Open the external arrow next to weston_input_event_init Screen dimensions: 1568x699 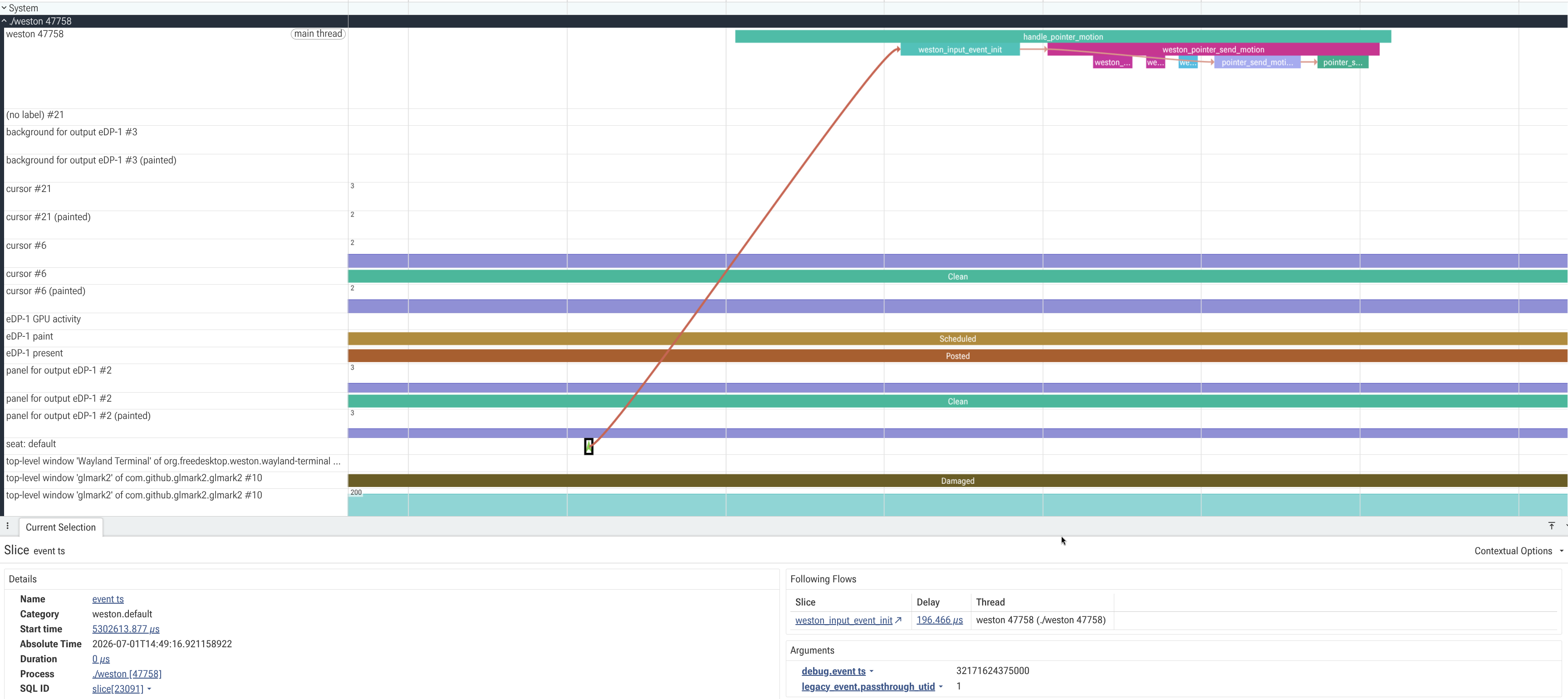pos(898,620)
